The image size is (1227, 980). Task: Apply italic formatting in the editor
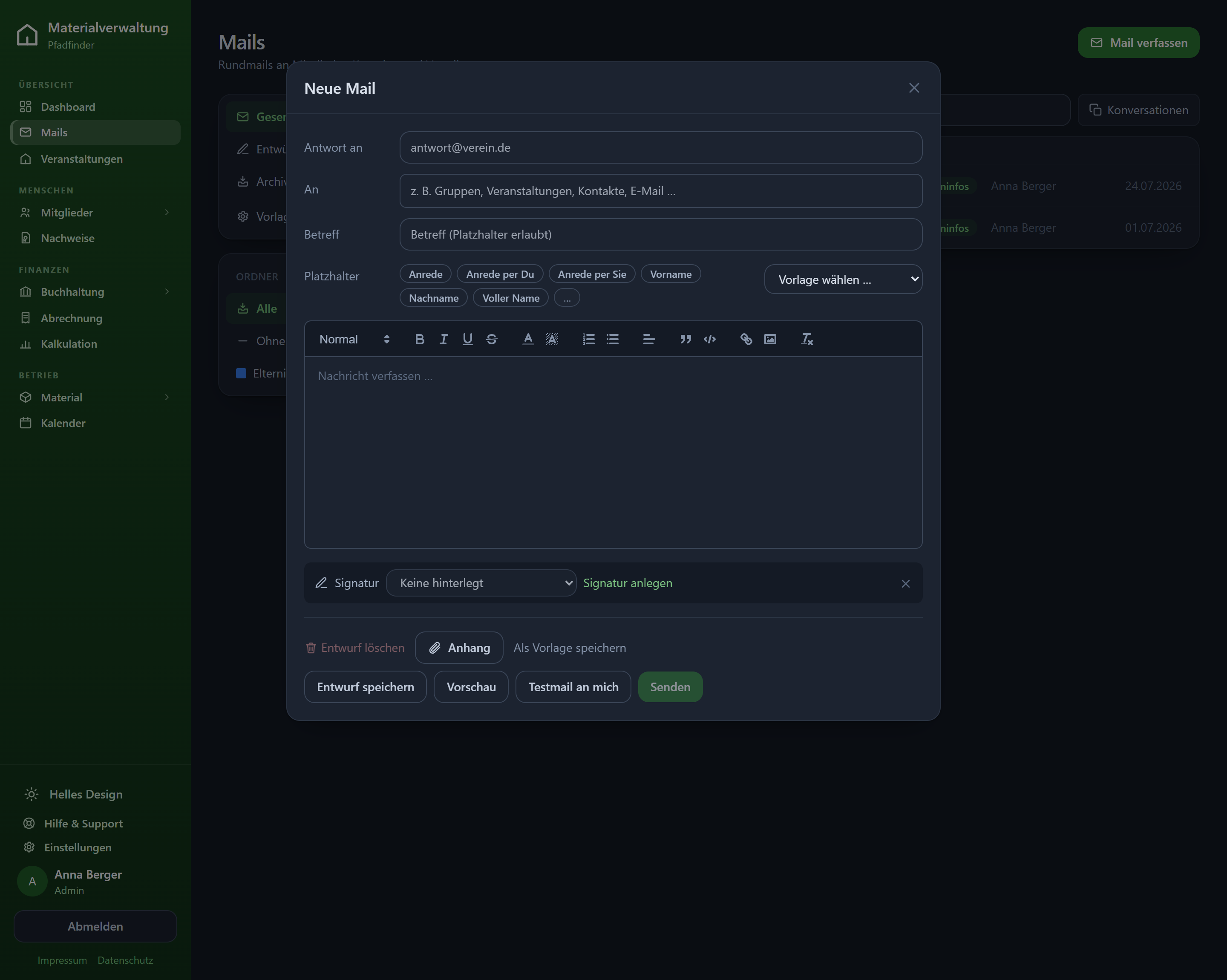click(x=444, y=339)
